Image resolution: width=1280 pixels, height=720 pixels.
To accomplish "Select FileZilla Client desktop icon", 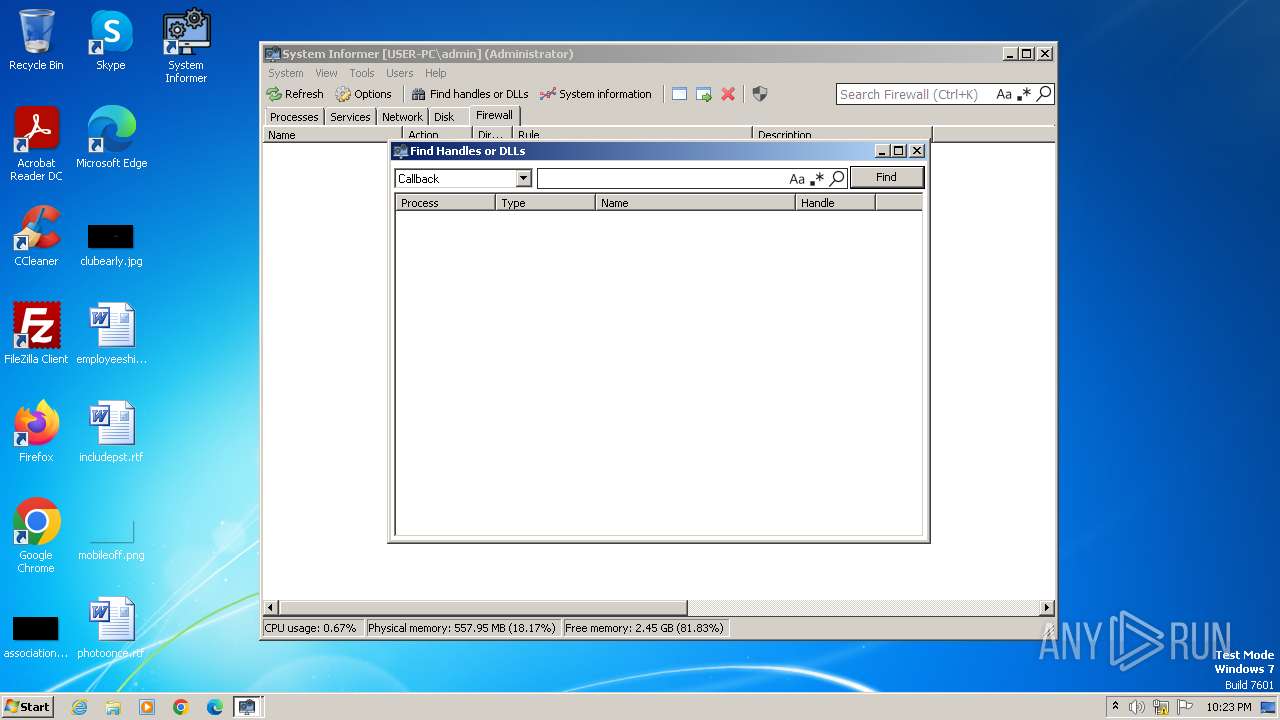I will (36, 334).
